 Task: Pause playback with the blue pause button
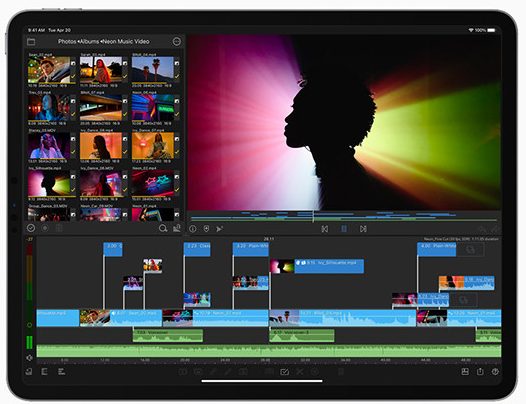(344, 229)
